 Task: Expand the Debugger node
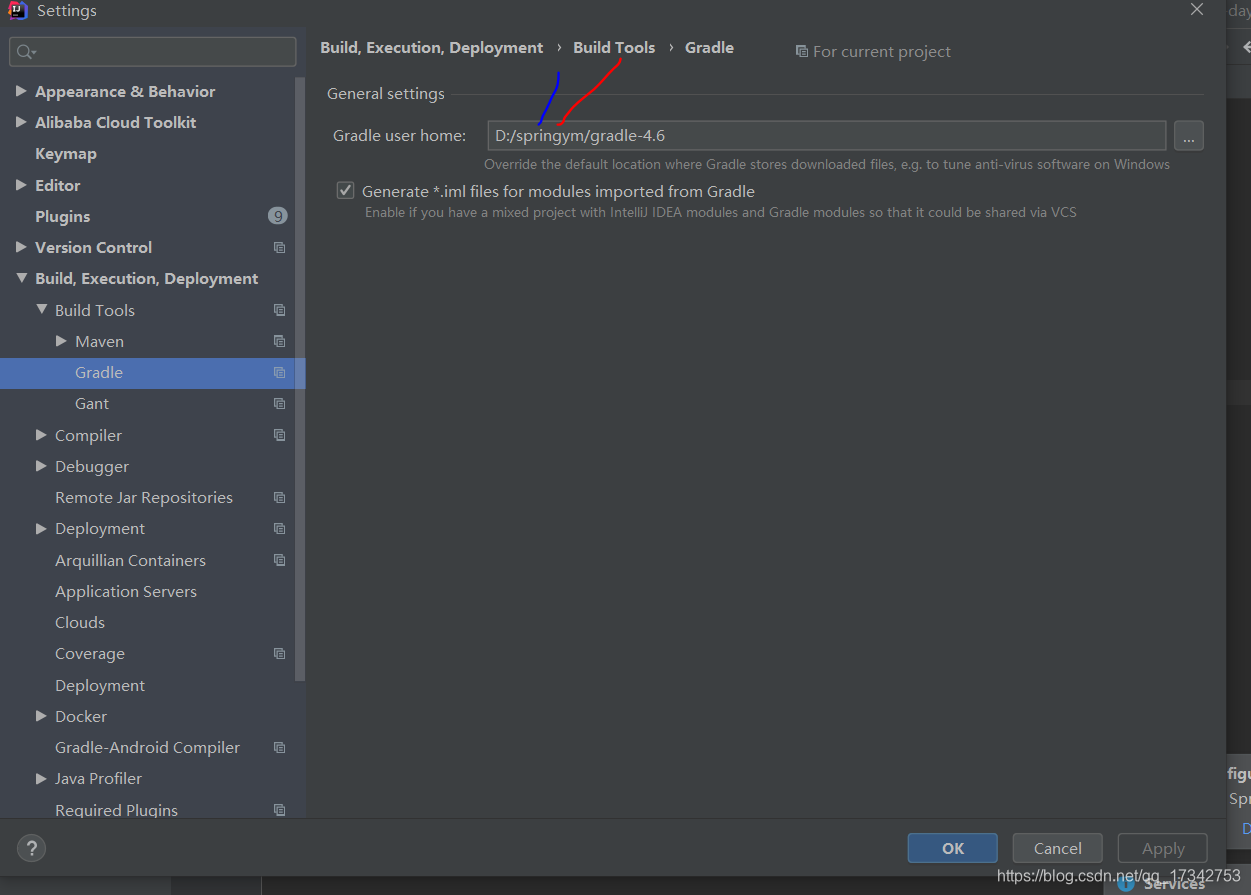[x=41, y=466]
